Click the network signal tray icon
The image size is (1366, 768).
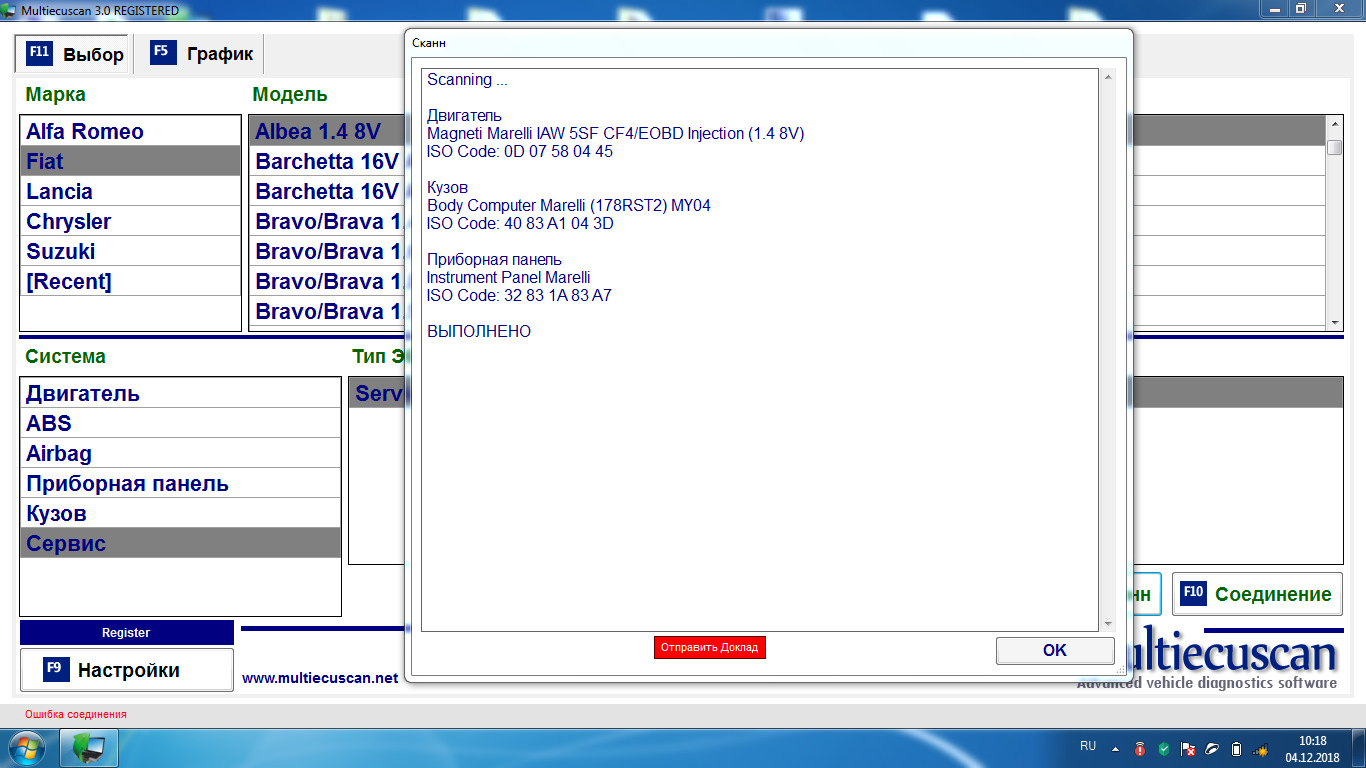click(x=1261, y=748)
